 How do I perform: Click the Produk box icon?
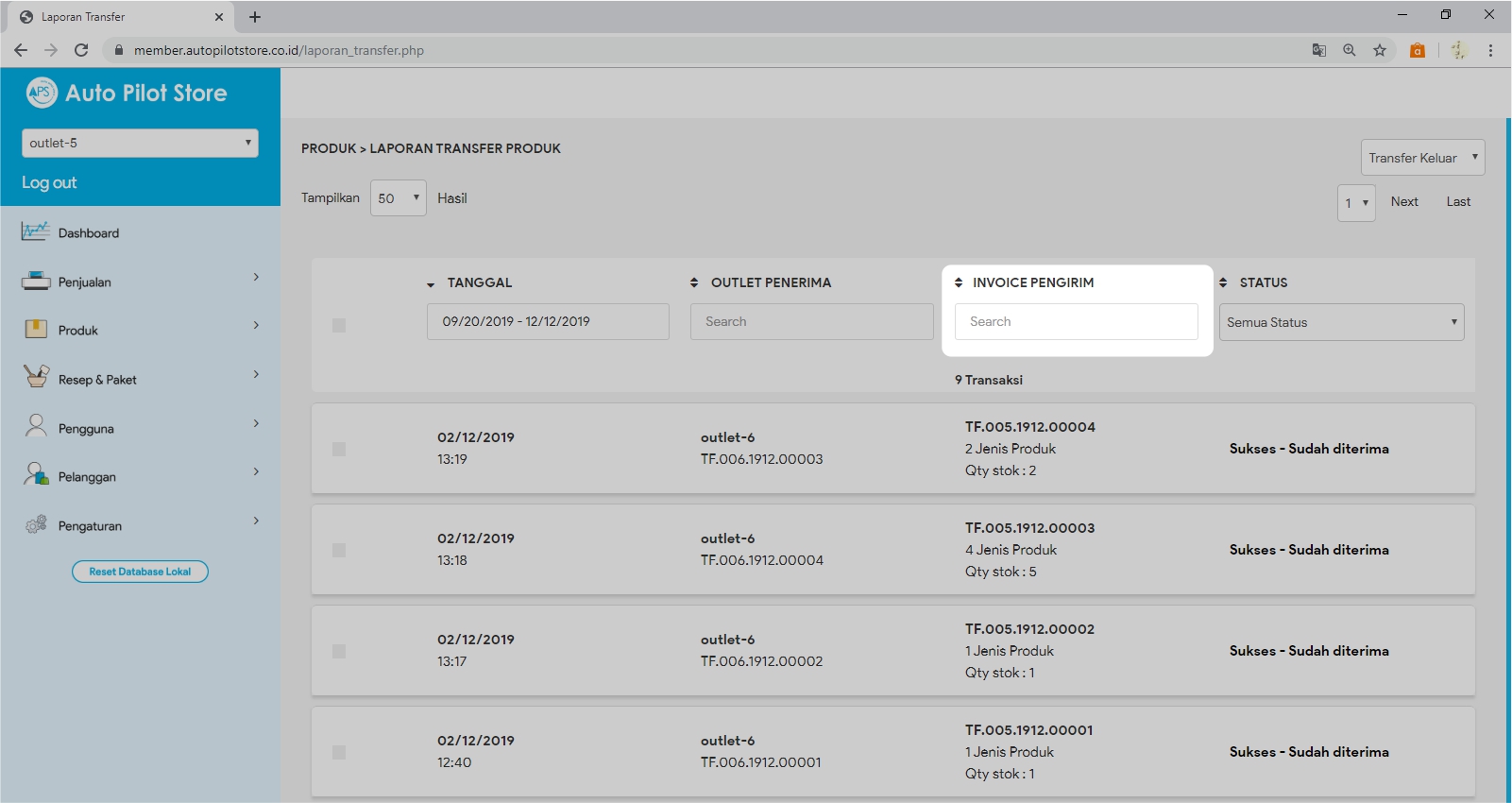click(x=35, y=330)
